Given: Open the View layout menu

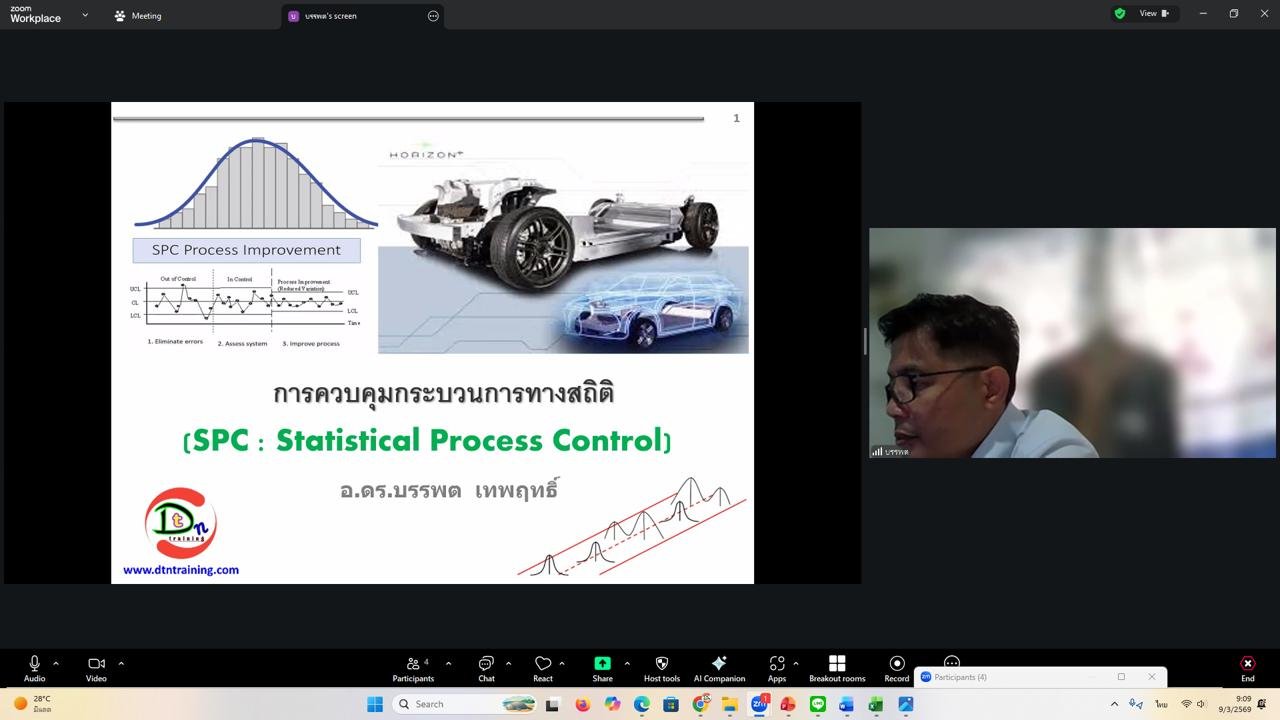Looking at the screenshot, I should click(x=1154, y=14).
